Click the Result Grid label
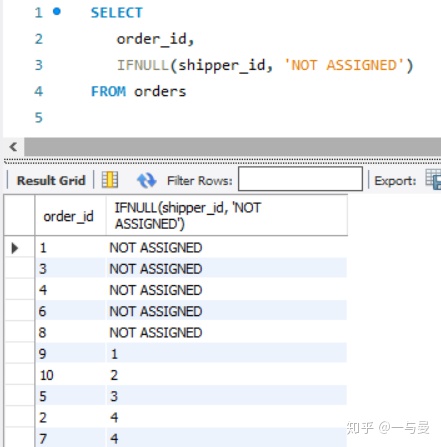Viewport: 441px width, 447px height. [x=51, y=180]
